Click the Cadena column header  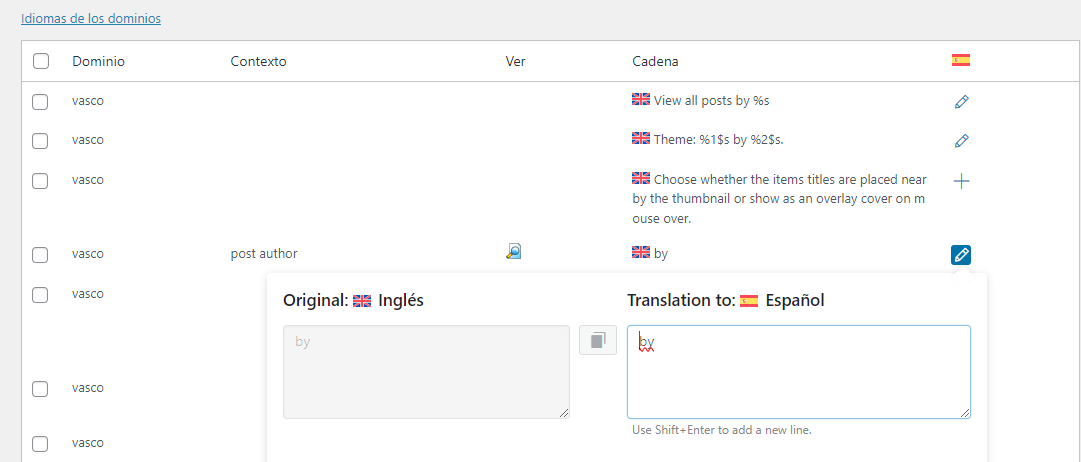click(x=655, y=61)
